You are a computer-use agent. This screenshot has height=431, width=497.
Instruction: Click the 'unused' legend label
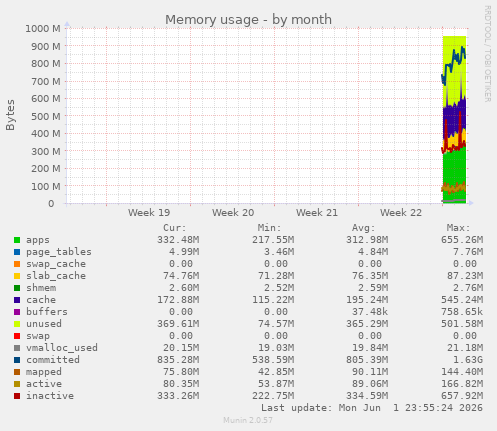pyautogui.click(x=44, y=324)
